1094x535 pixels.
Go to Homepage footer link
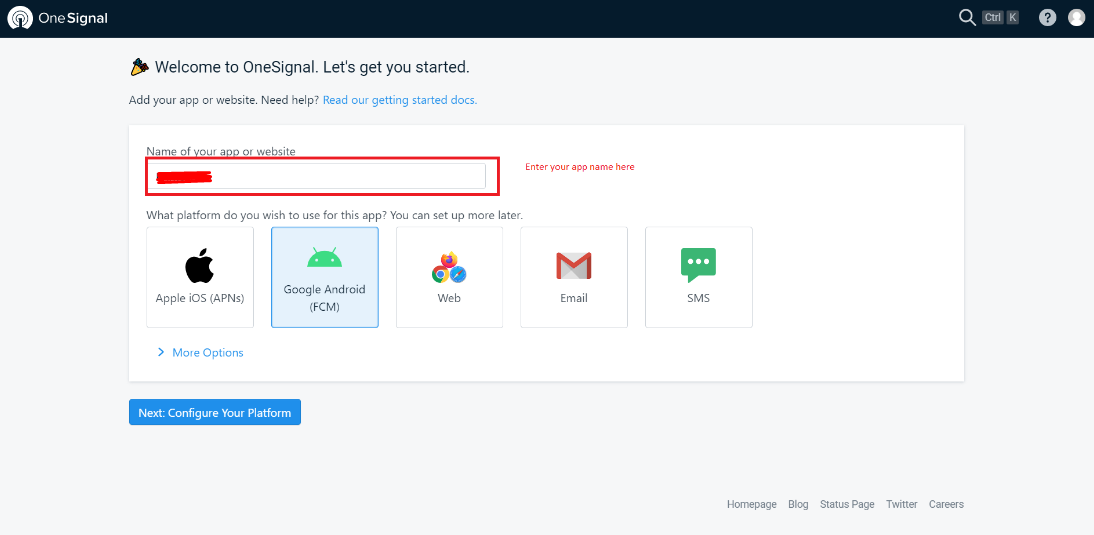pyautogui.click(x=751, y=505)
